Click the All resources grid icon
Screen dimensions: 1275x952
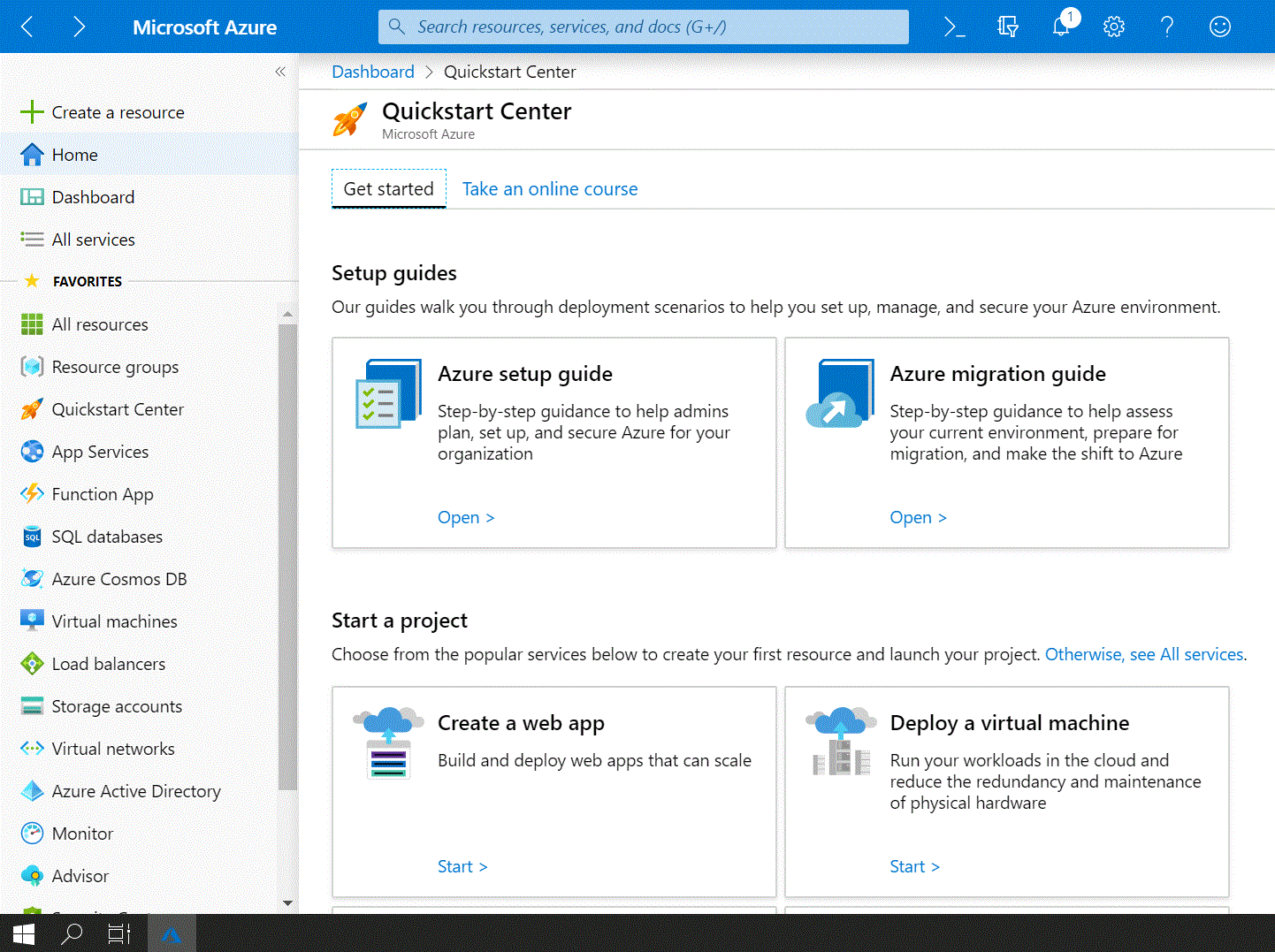(32, 324)
